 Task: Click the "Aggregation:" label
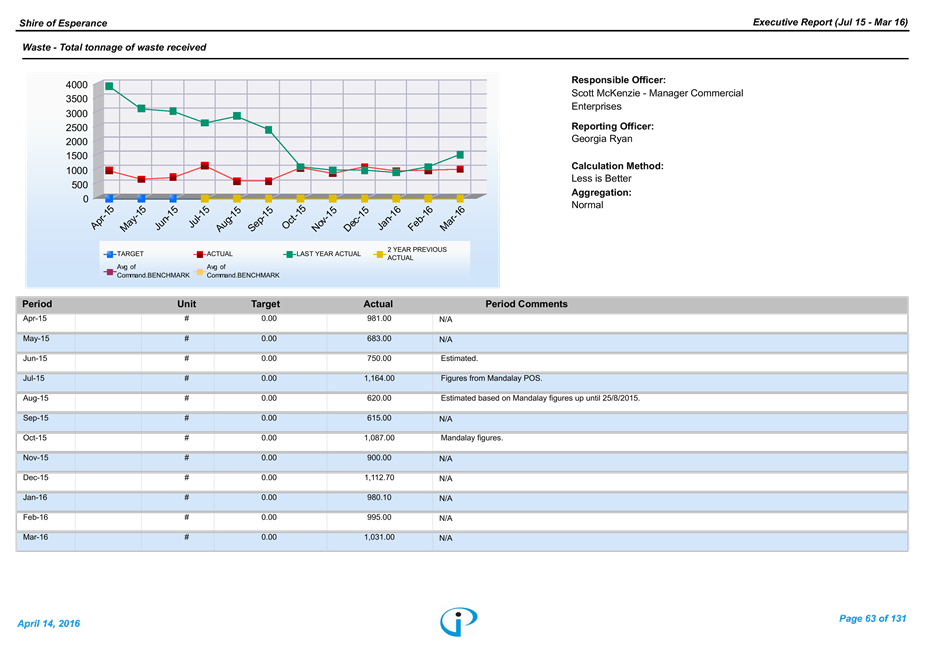pos(601,192)
